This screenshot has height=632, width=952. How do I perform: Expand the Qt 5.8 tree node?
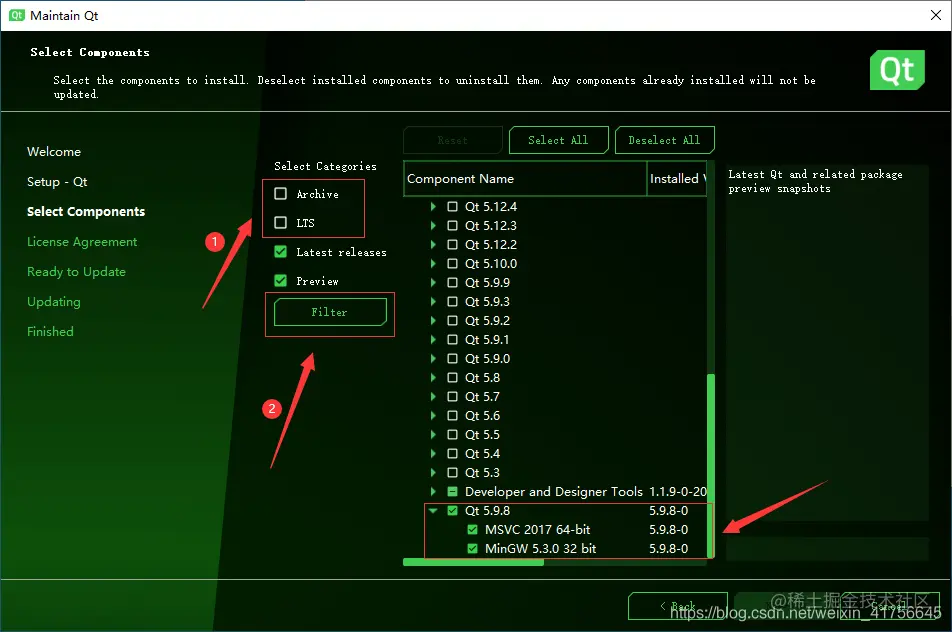coord(433,378)
